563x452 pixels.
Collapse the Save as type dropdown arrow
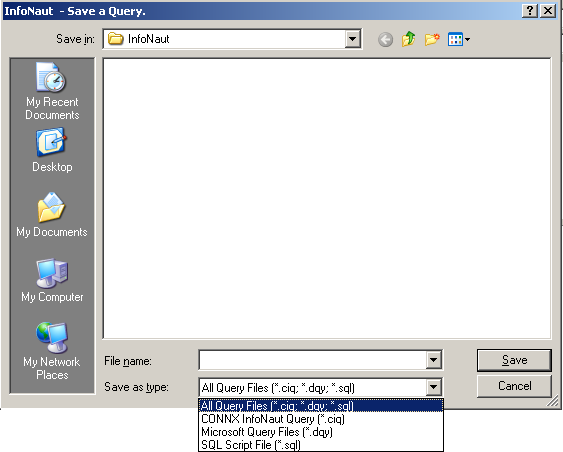[433, 387]
